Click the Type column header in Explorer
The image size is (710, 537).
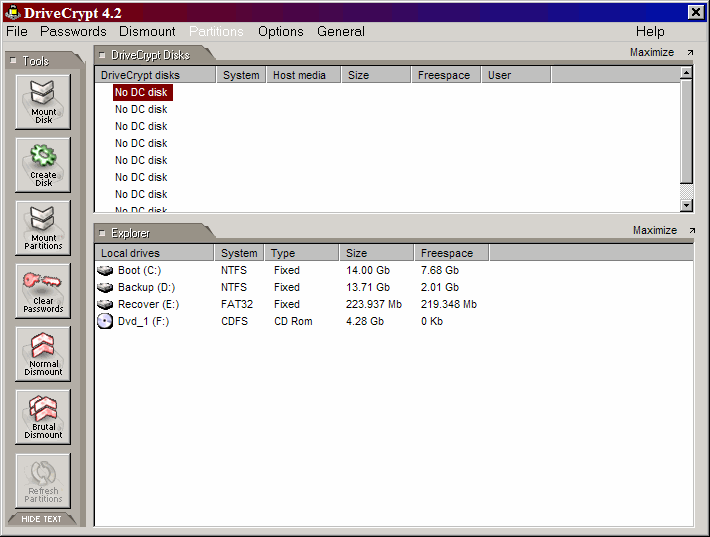point(302,253)
